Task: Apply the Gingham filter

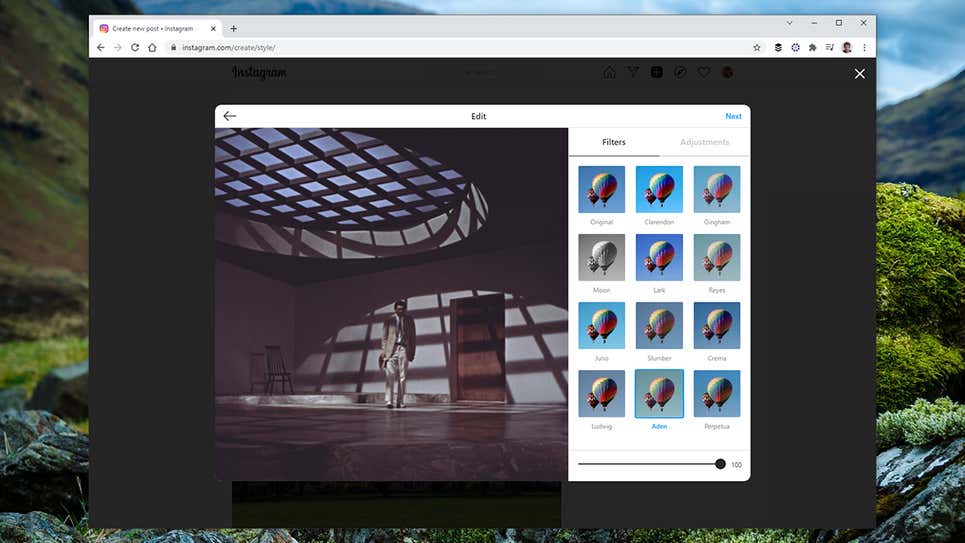Action: [x=717, y=189]
